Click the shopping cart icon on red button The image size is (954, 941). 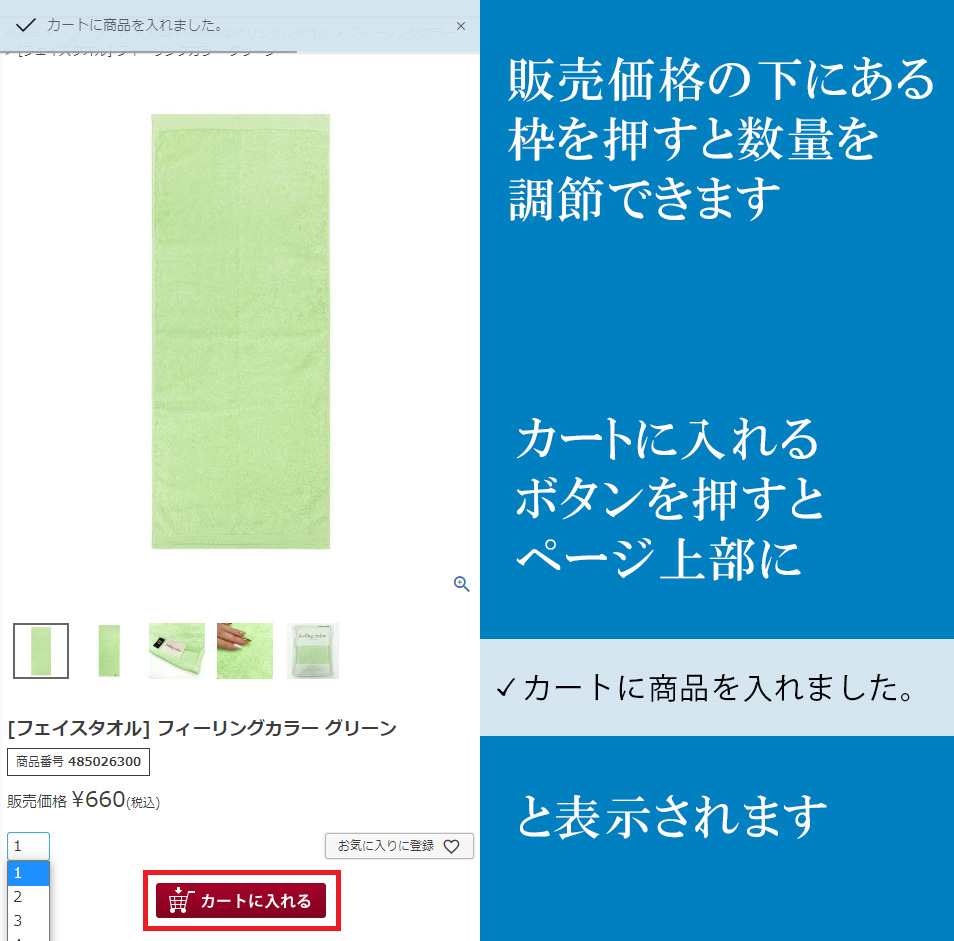[x=181, y=900]
